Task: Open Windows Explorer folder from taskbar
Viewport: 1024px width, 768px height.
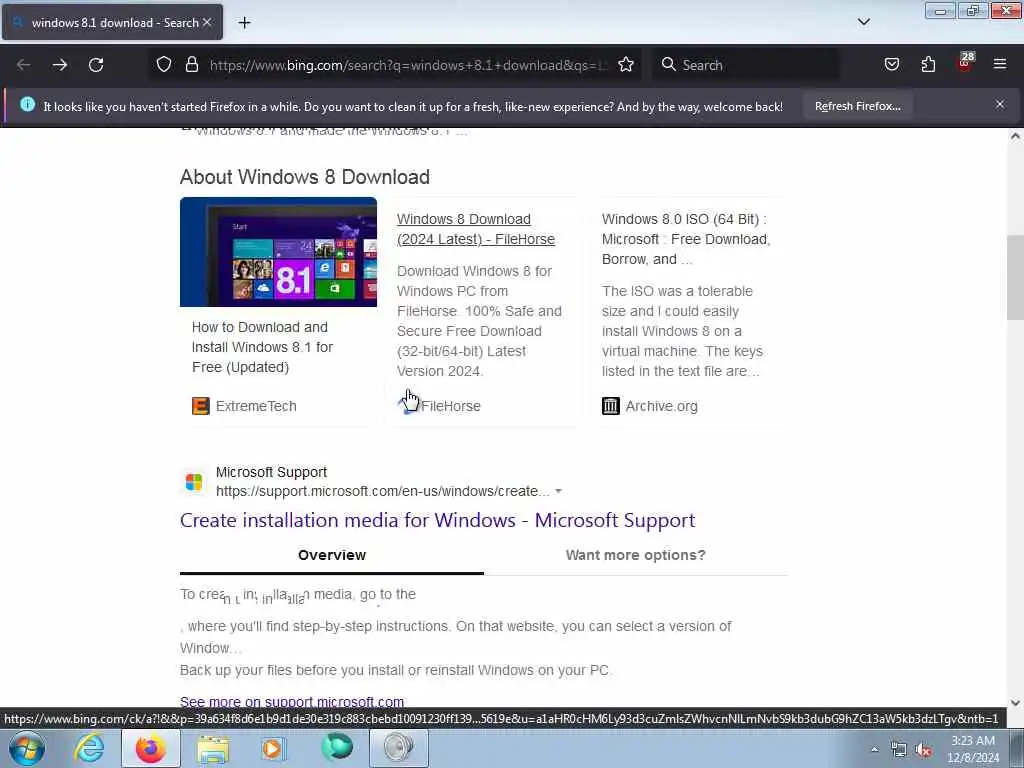Action: [213, 748]
